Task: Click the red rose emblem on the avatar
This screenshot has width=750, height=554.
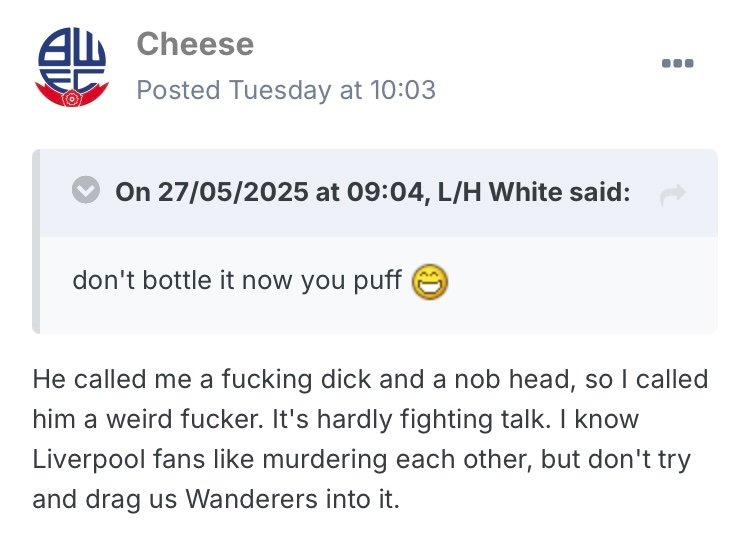Action: pyautogui.click(x=70, y=100)
